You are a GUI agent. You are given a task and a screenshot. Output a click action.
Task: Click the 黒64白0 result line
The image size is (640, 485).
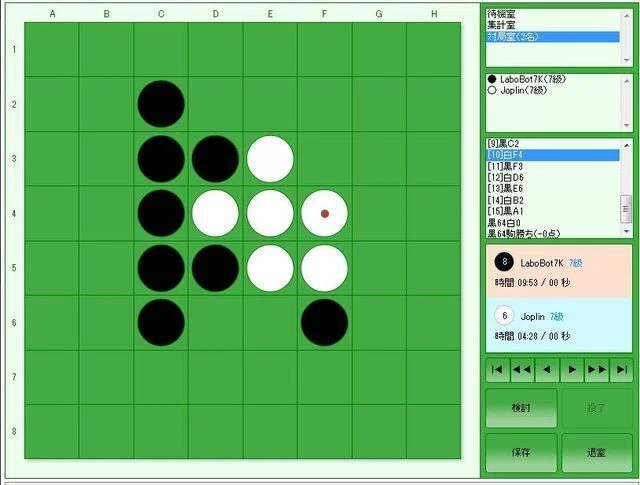(x=553, y=222)
